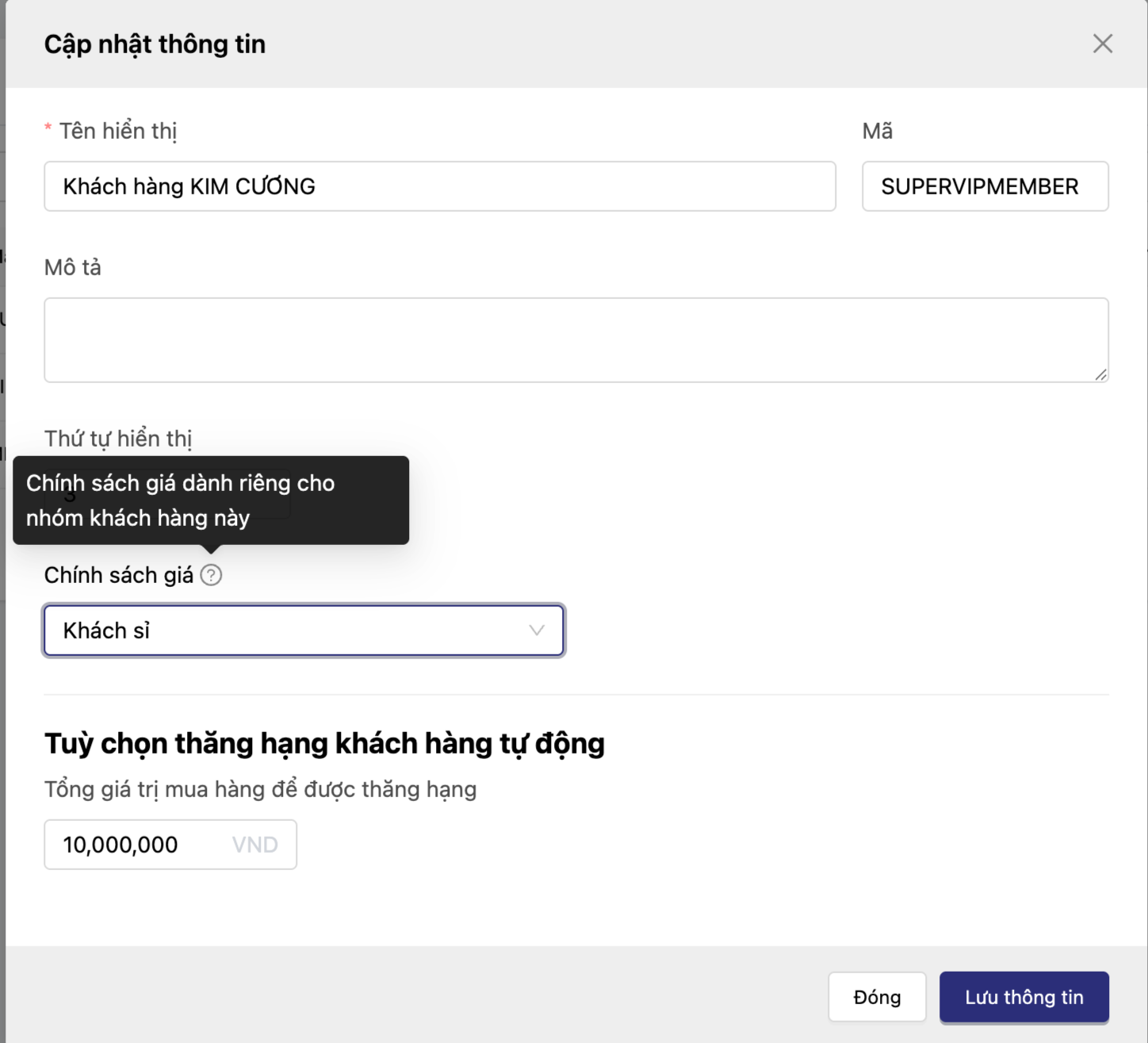Click the Tuỳ chọn thăng hạng heading
This screenshot has height=1043, width=1148.
[324, 743]
